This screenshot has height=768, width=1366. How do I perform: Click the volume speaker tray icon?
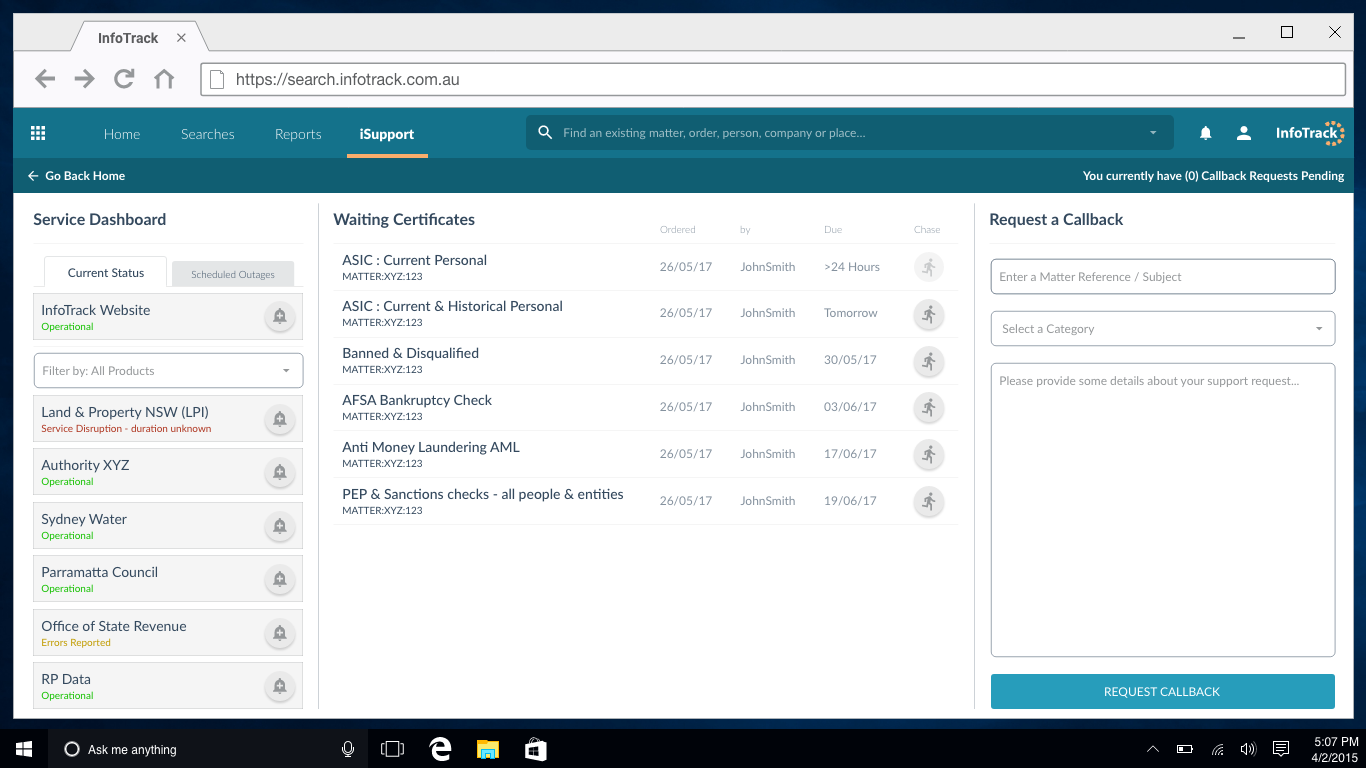pyautogui.click(x=1248, y=749)
